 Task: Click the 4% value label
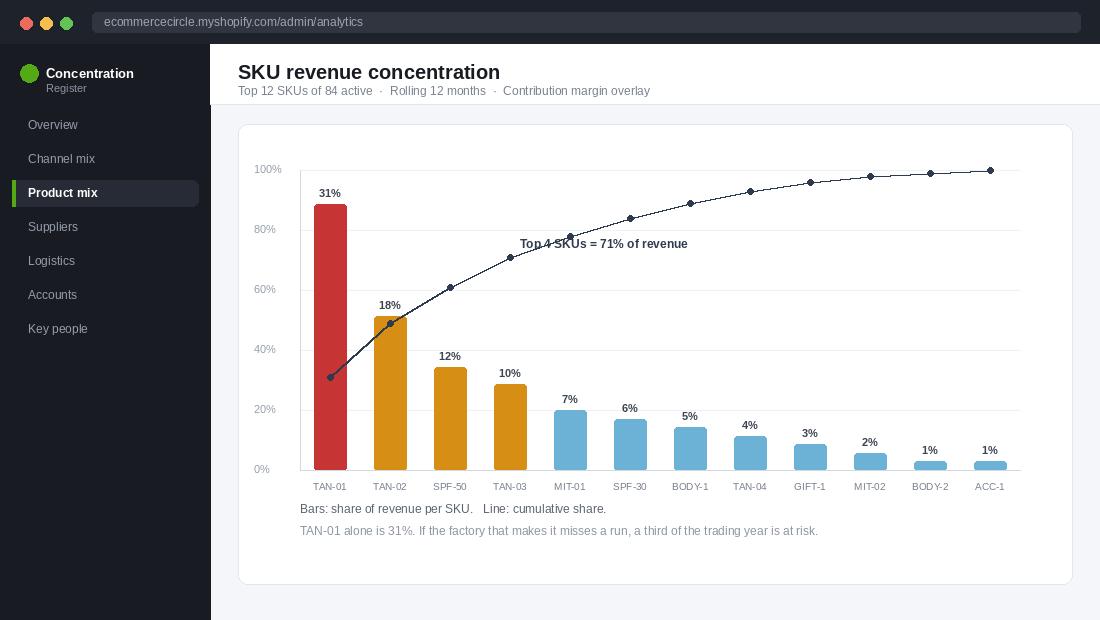coord(749,425)
